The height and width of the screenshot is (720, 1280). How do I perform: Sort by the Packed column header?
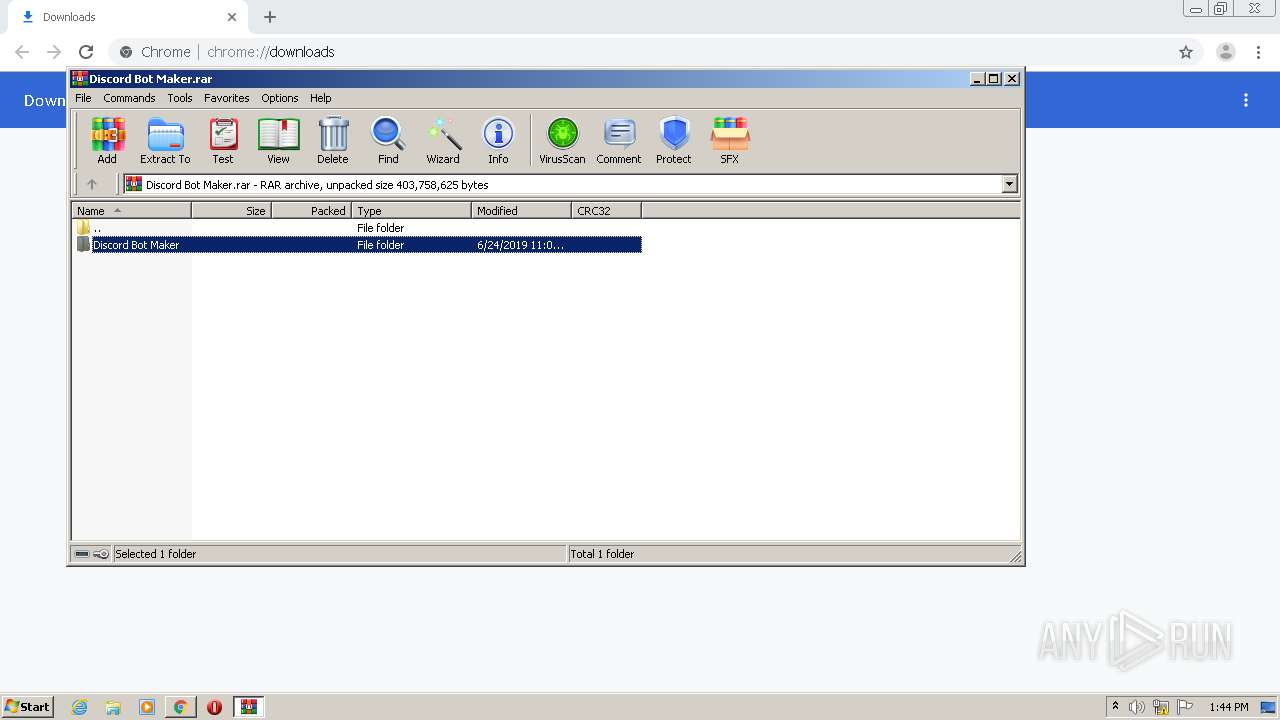(311, 210)
